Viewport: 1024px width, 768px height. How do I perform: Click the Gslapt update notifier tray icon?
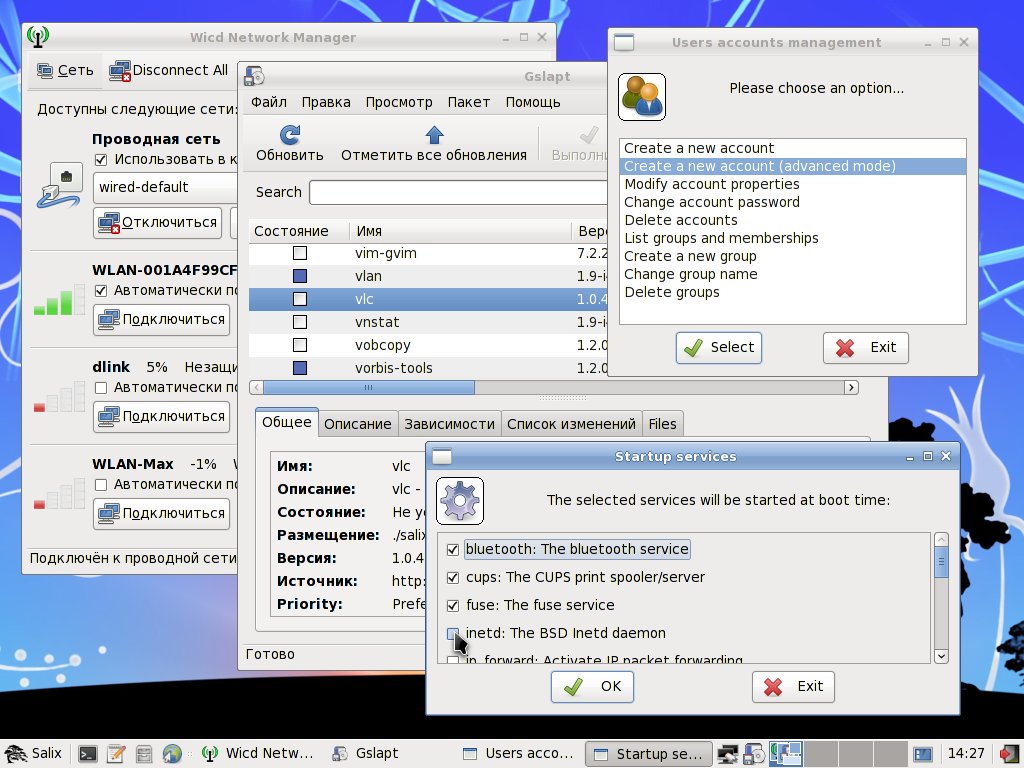(754, 754)
